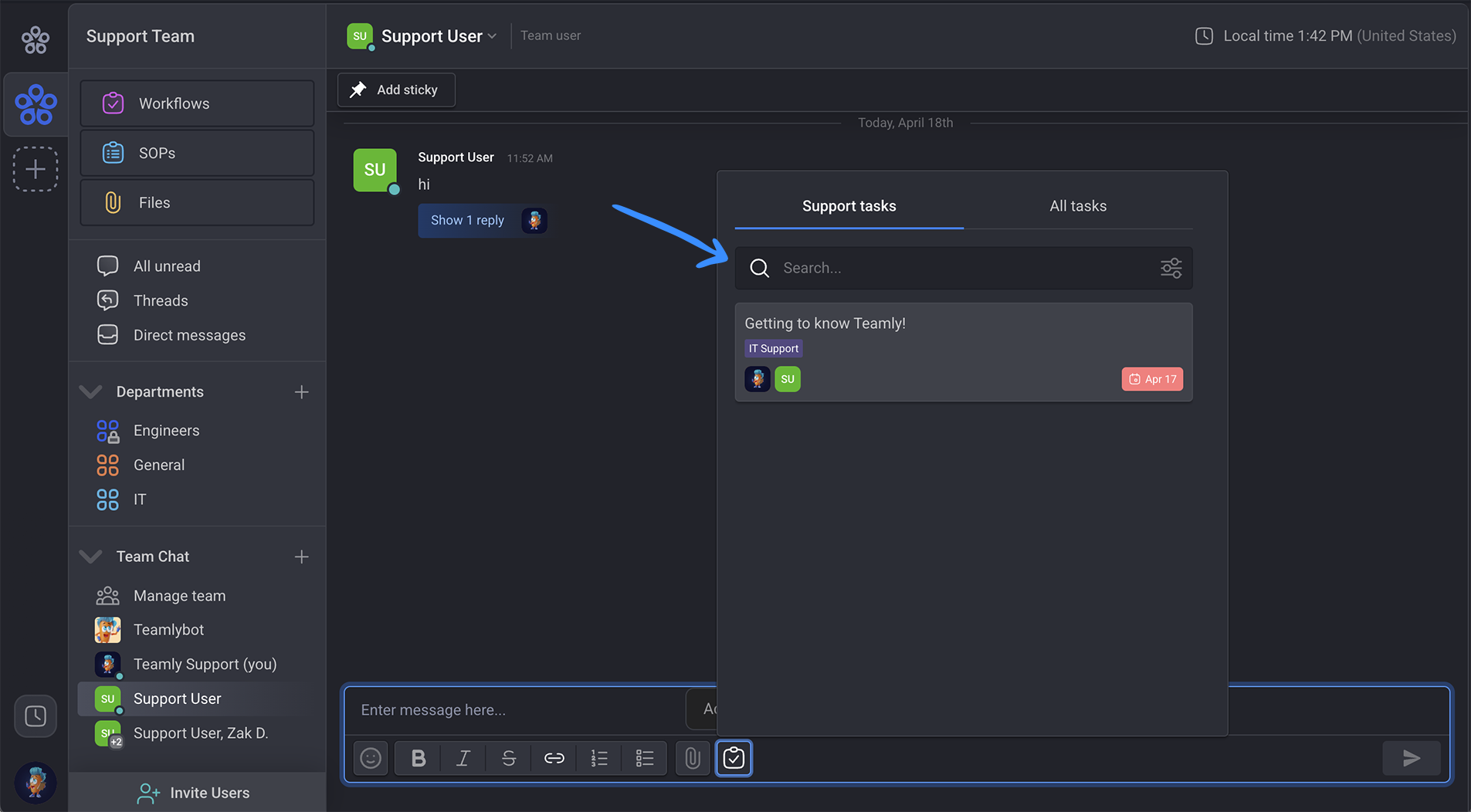Screen dimensions: 1471x812
Task: Collapse the Departments section
Action: 91,391
